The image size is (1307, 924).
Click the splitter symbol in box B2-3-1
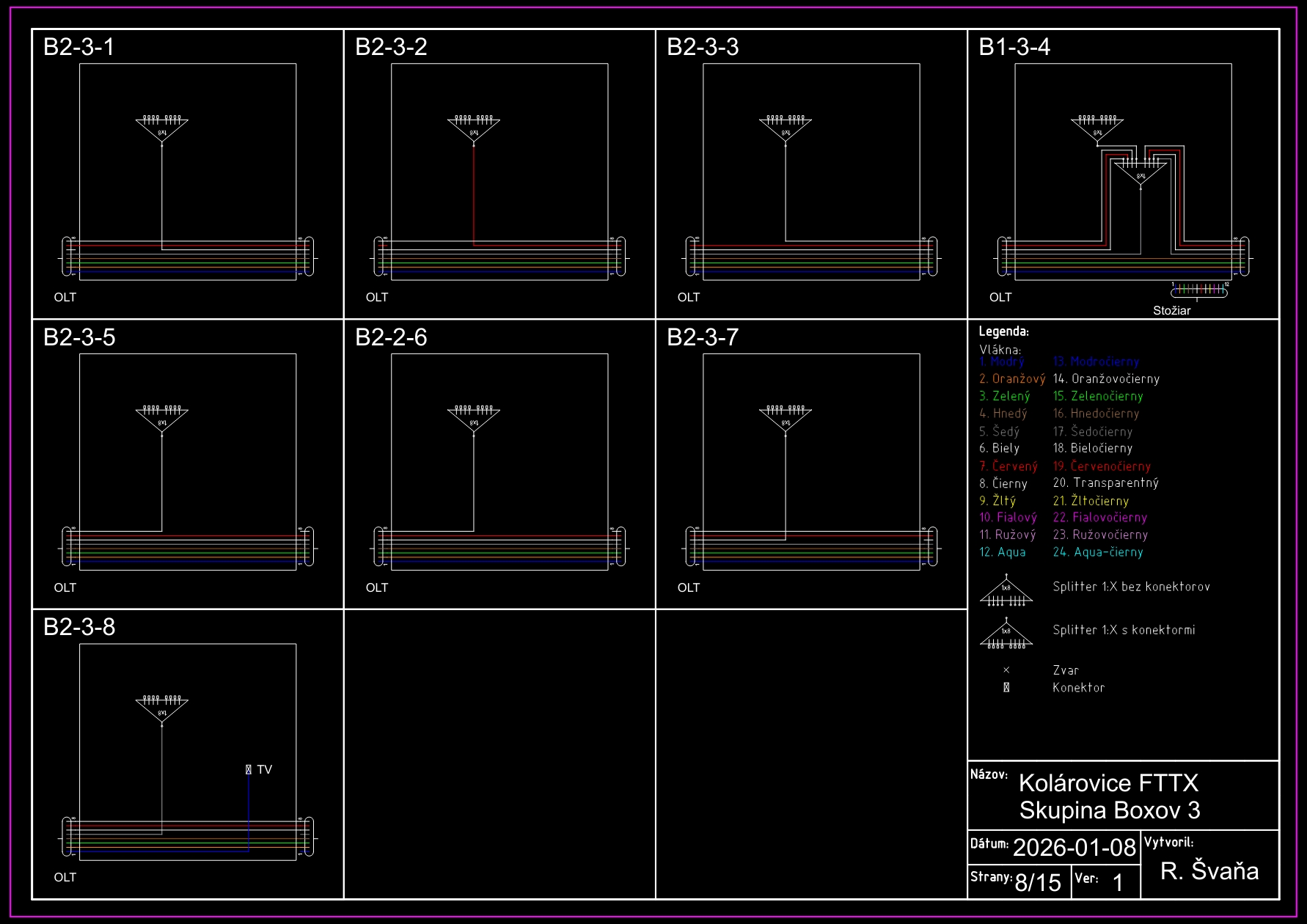tap(162, 128)
